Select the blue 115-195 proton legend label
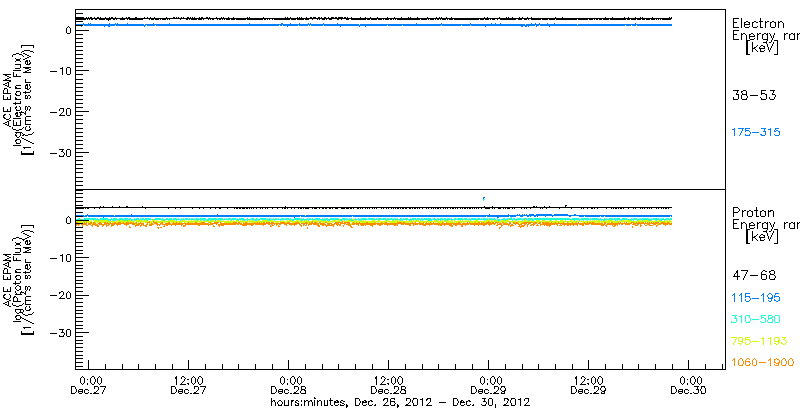Image resolution: width=800 pixels, height=410 pixels. click(756, 298)
